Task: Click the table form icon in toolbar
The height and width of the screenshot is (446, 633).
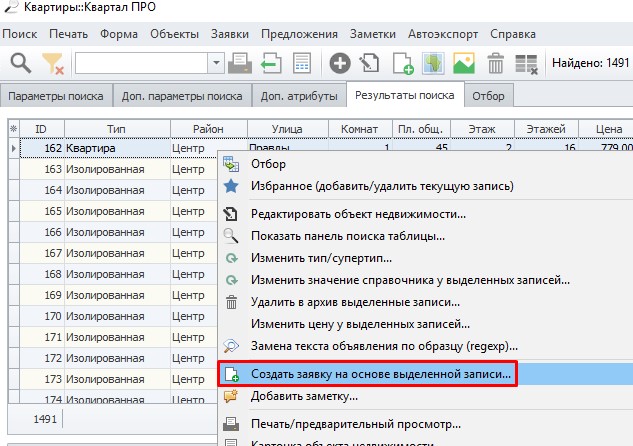Action: 302,63
